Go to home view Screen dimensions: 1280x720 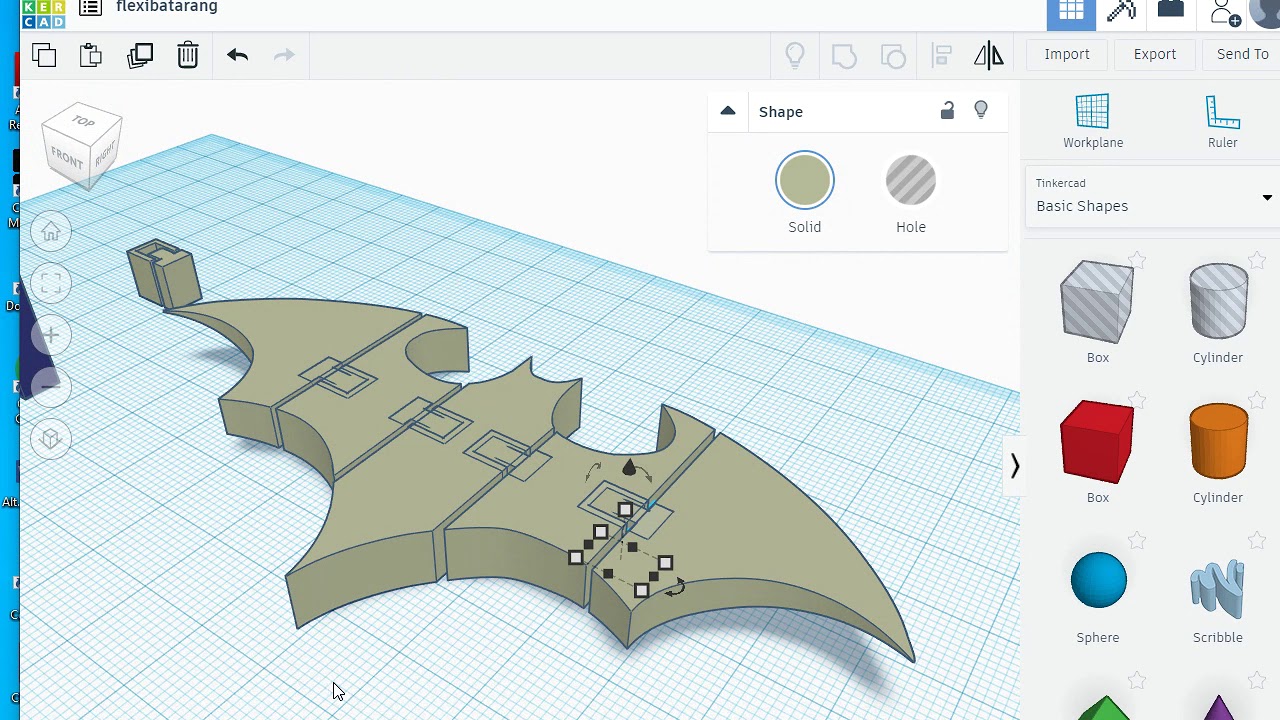pos(51,232)
